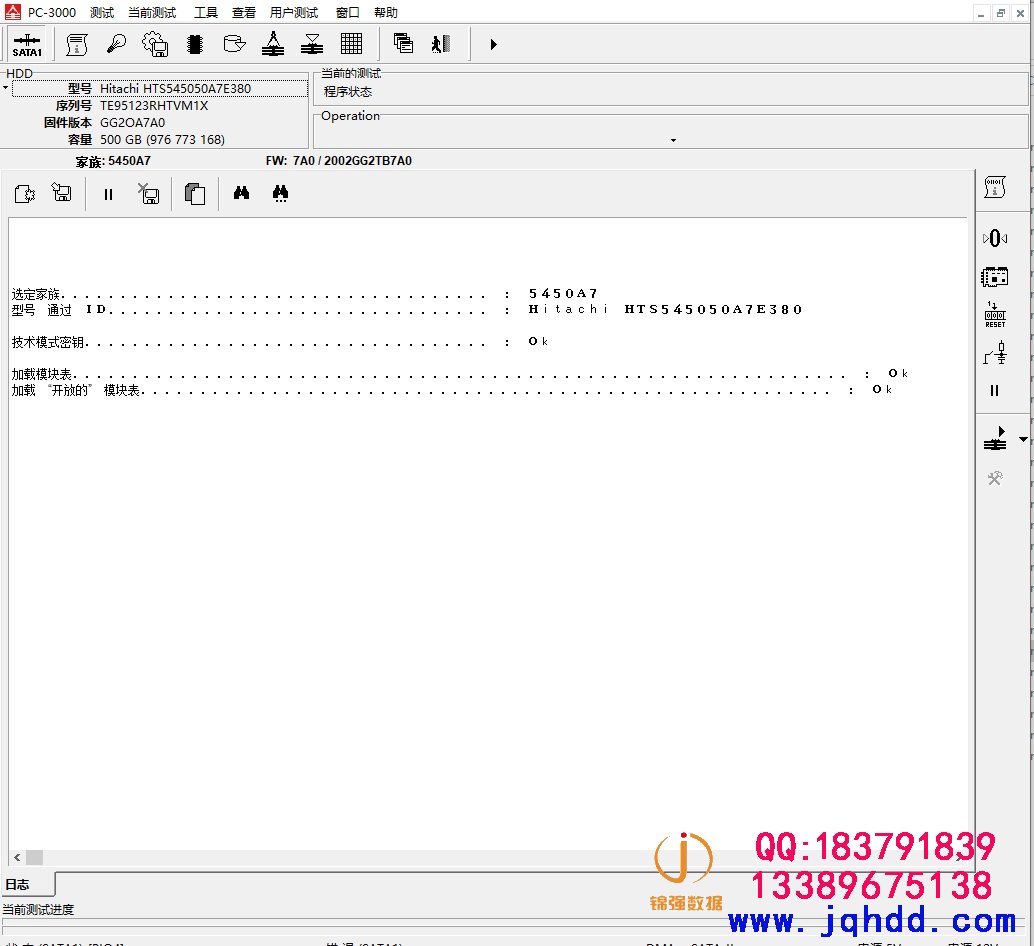Click the stacked windows icon
Image resolution: width=1034 pixels, height=946 pixels.
[x=403, y=44]
